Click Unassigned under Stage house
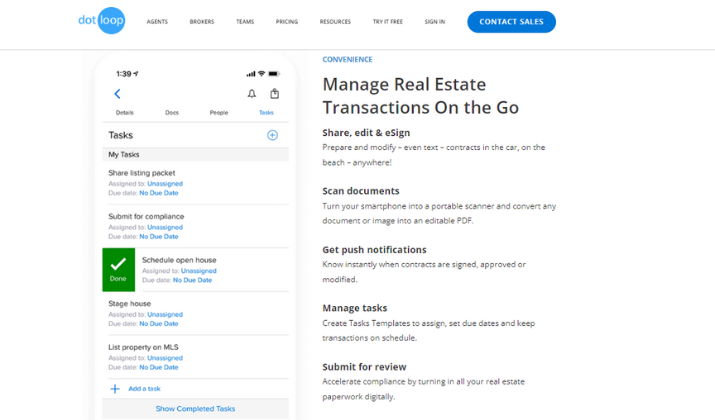Viewport: 715px width, 420px height. [x=165, y=315]
